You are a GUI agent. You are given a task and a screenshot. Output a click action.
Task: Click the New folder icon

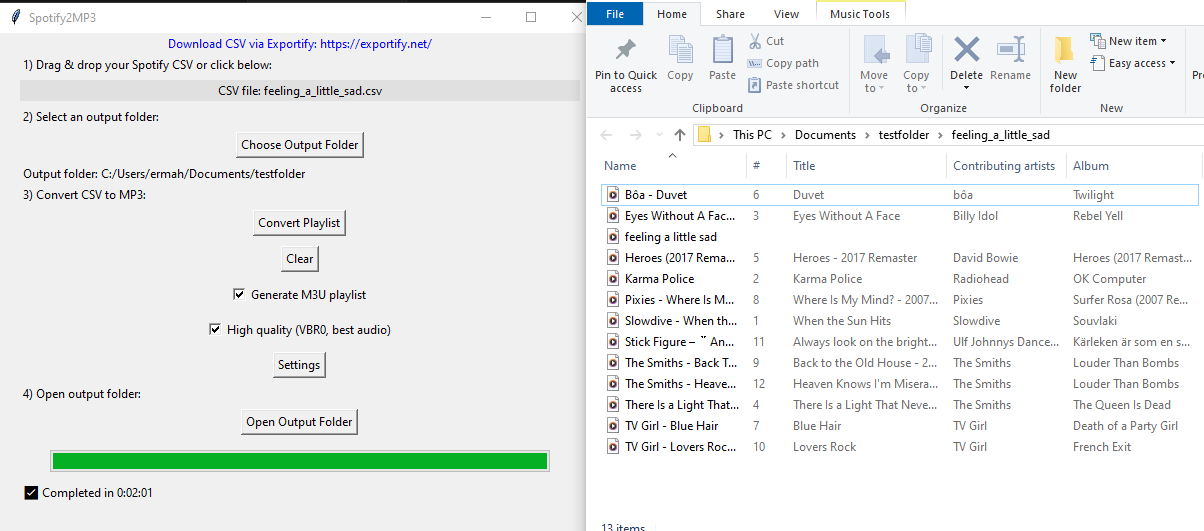[1064, 50]
